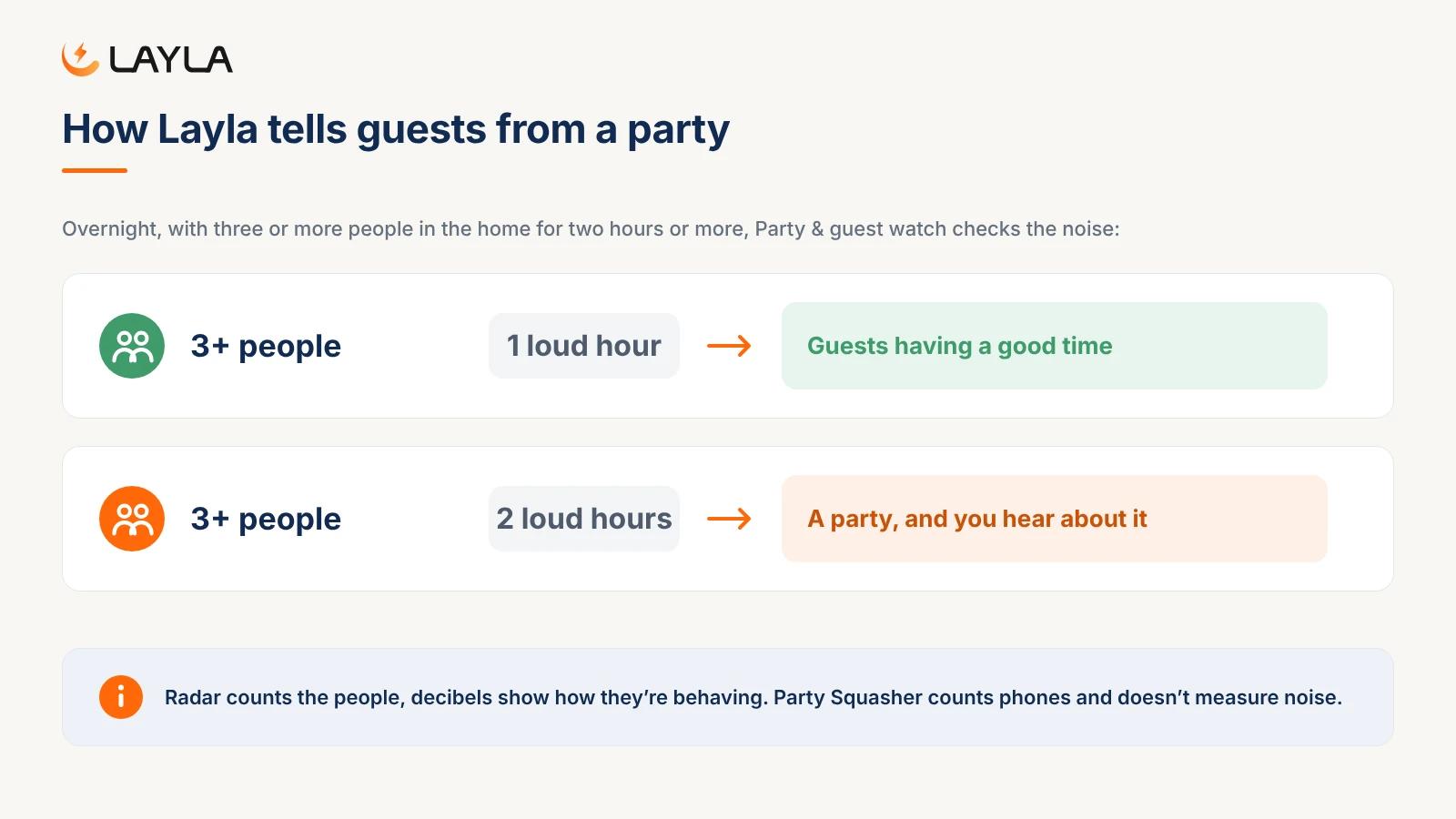
Task: Select the 2 loud hours badge
Action: (584, 519)
